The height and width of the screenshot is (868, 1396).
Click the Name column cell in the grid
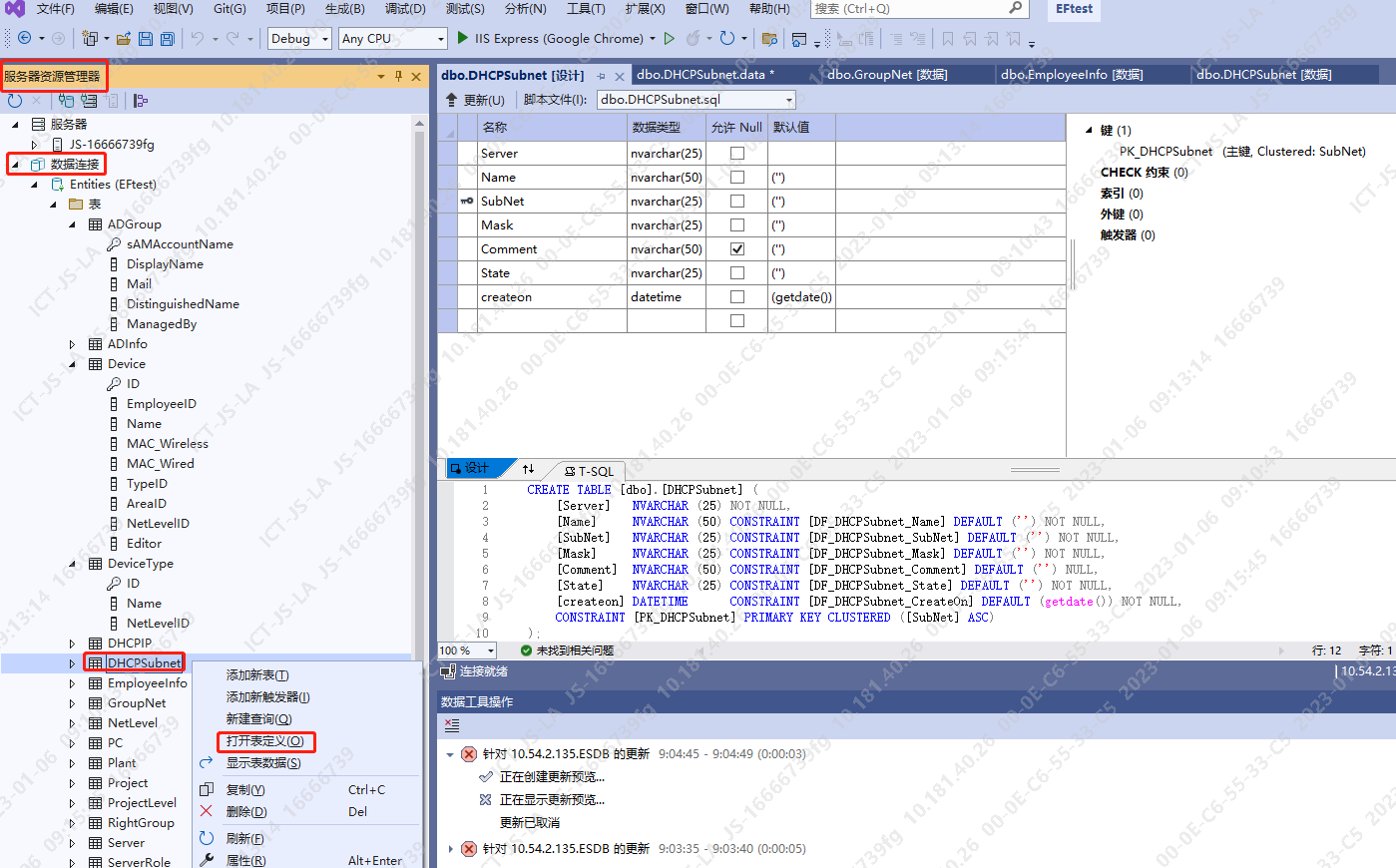(499, 178)
